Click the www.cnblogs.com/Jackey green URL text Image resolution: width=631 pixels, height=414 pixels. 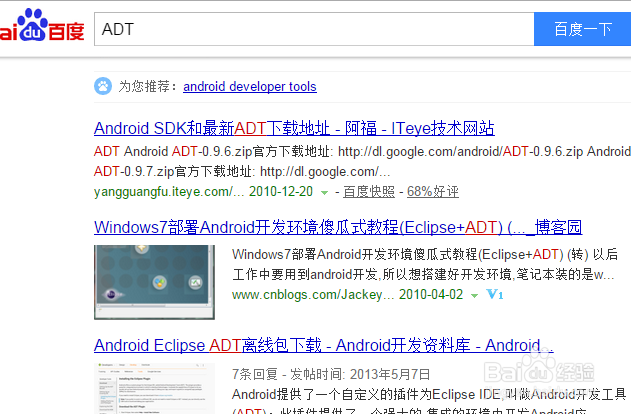[x=313, y=295]
